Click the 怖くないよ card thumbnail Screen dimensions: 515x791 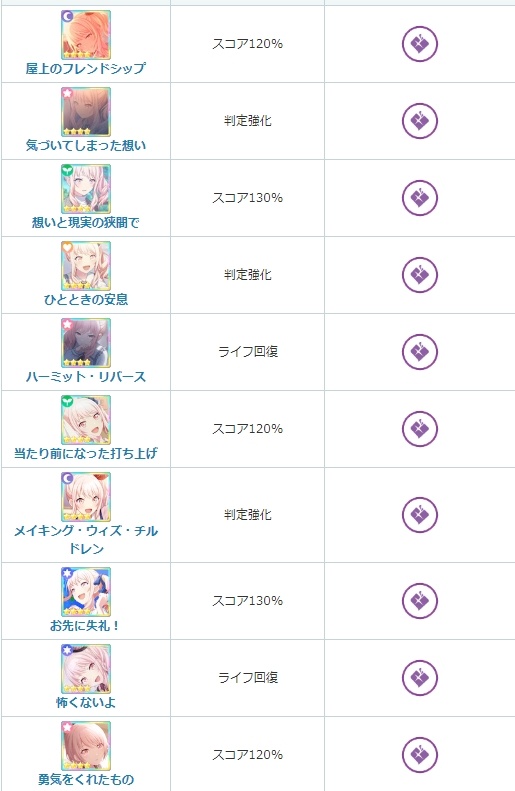pos(86,669)
